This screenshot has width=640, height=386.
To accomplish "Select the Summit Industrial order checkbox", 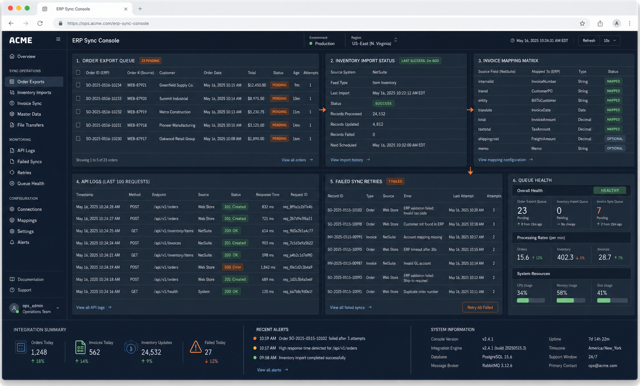I will [78, 98].
